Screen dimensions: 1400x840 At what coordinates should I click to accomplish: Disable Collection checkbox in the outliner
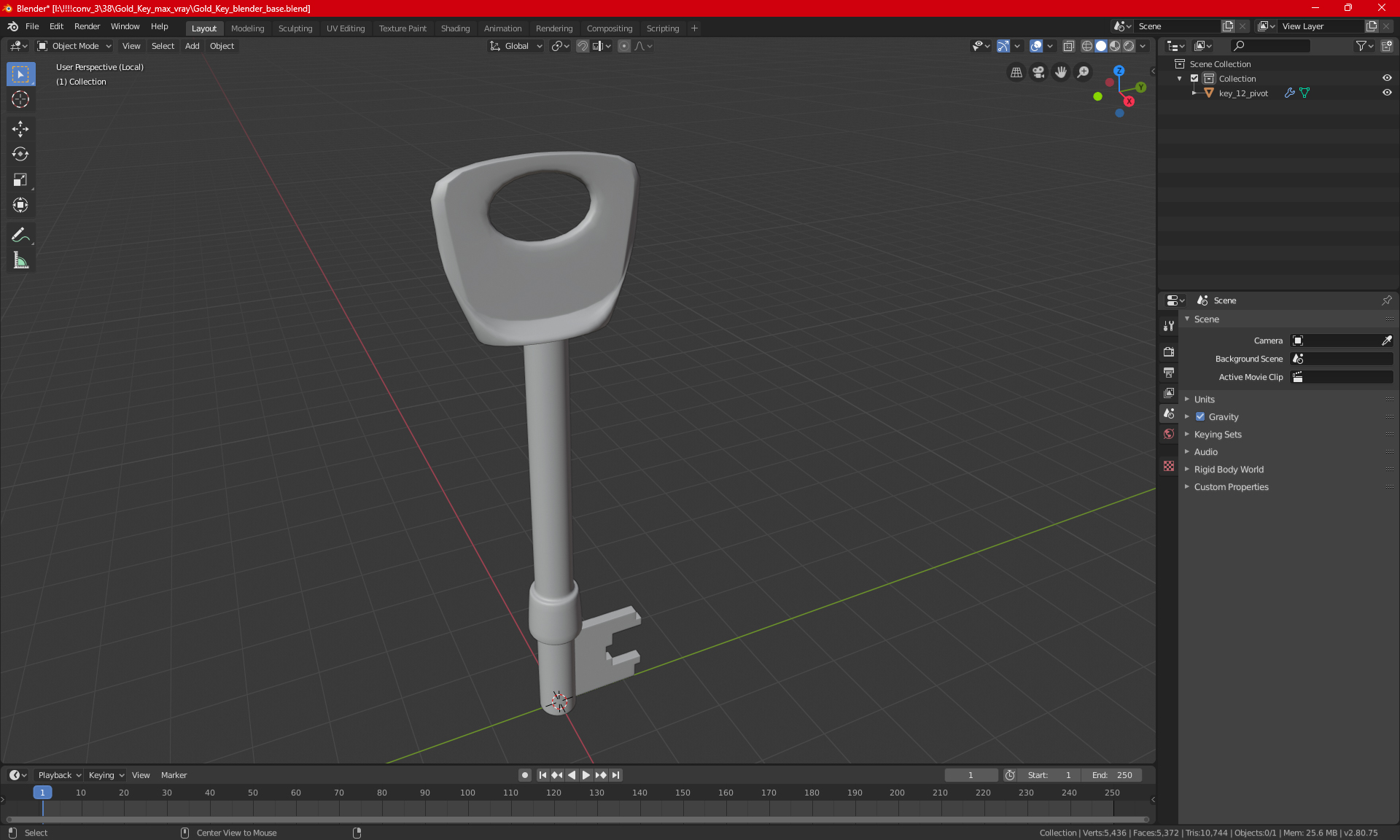click(1194, 78)
